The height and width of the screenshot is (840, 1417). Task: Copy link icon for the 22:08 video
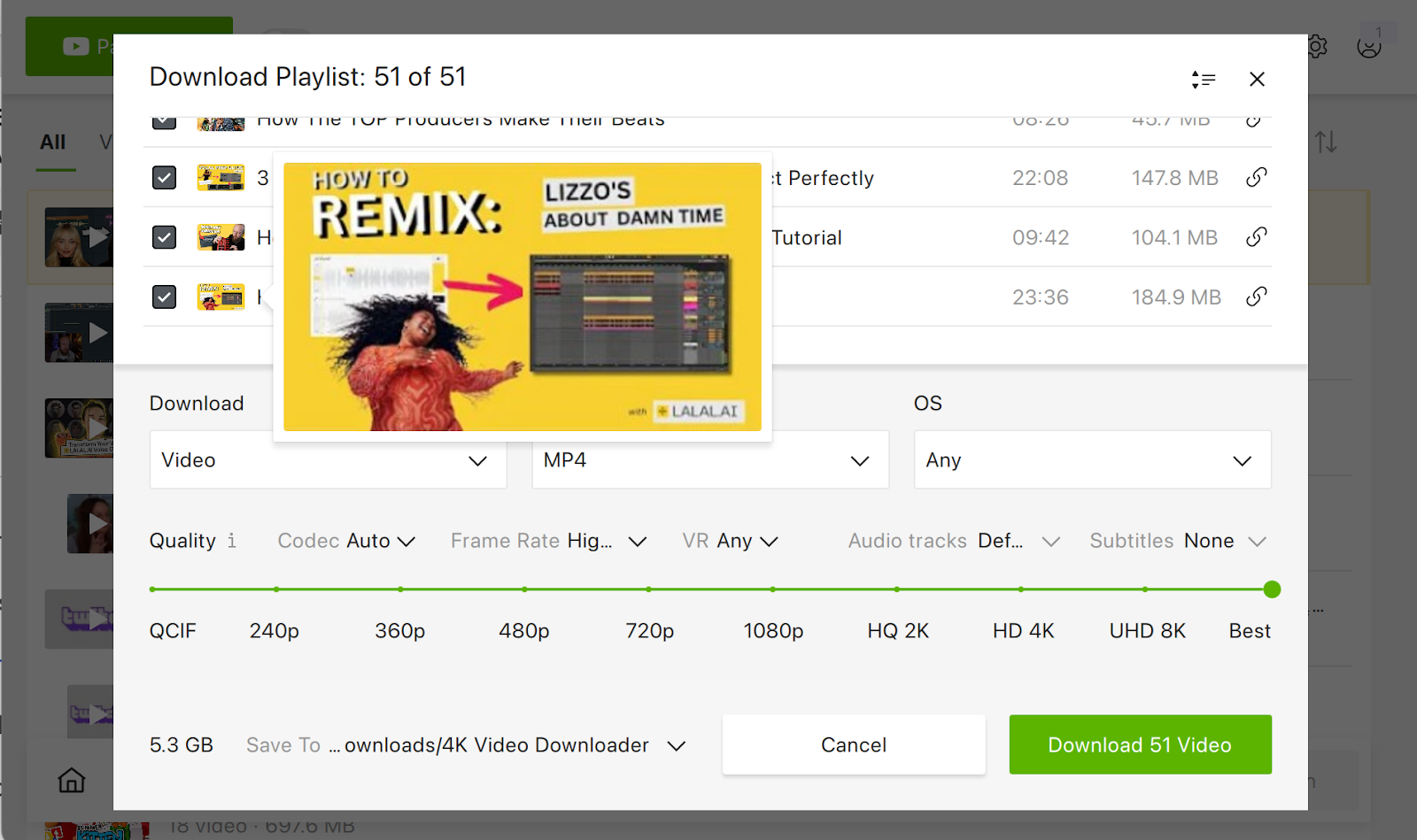(1256, 177)
